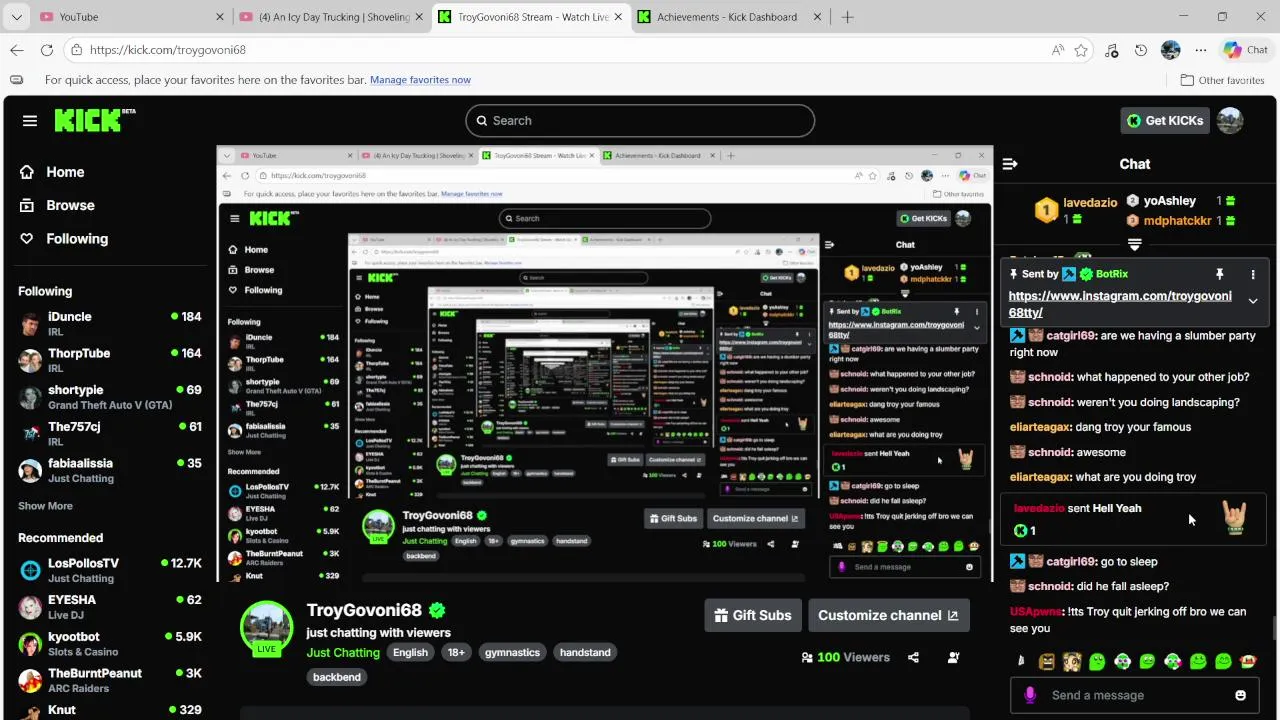
Task: Switch to the YouTube tab
Action: [130, 17]
